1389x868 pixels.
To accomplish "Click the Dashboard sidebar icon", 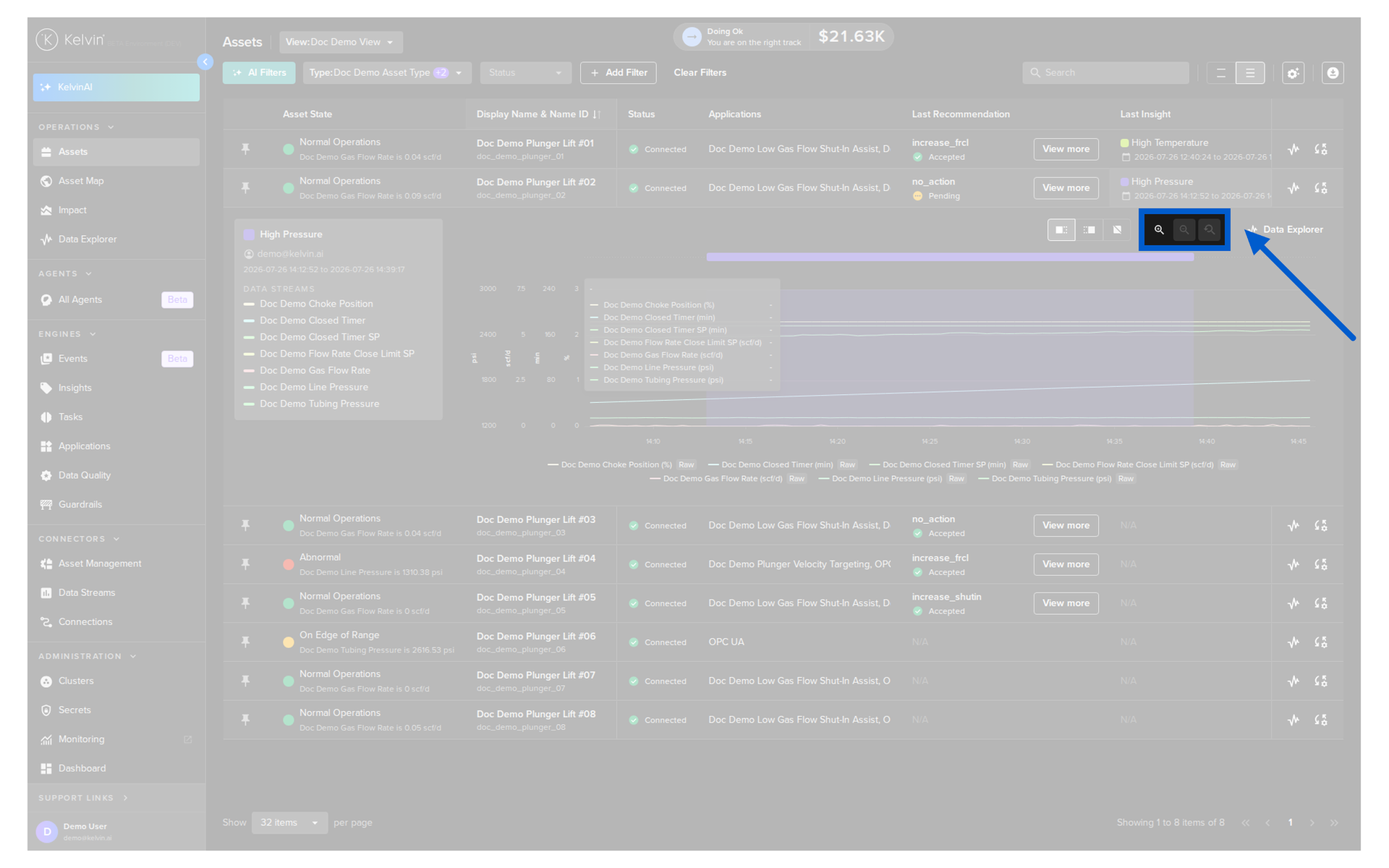I will [46, 768].
